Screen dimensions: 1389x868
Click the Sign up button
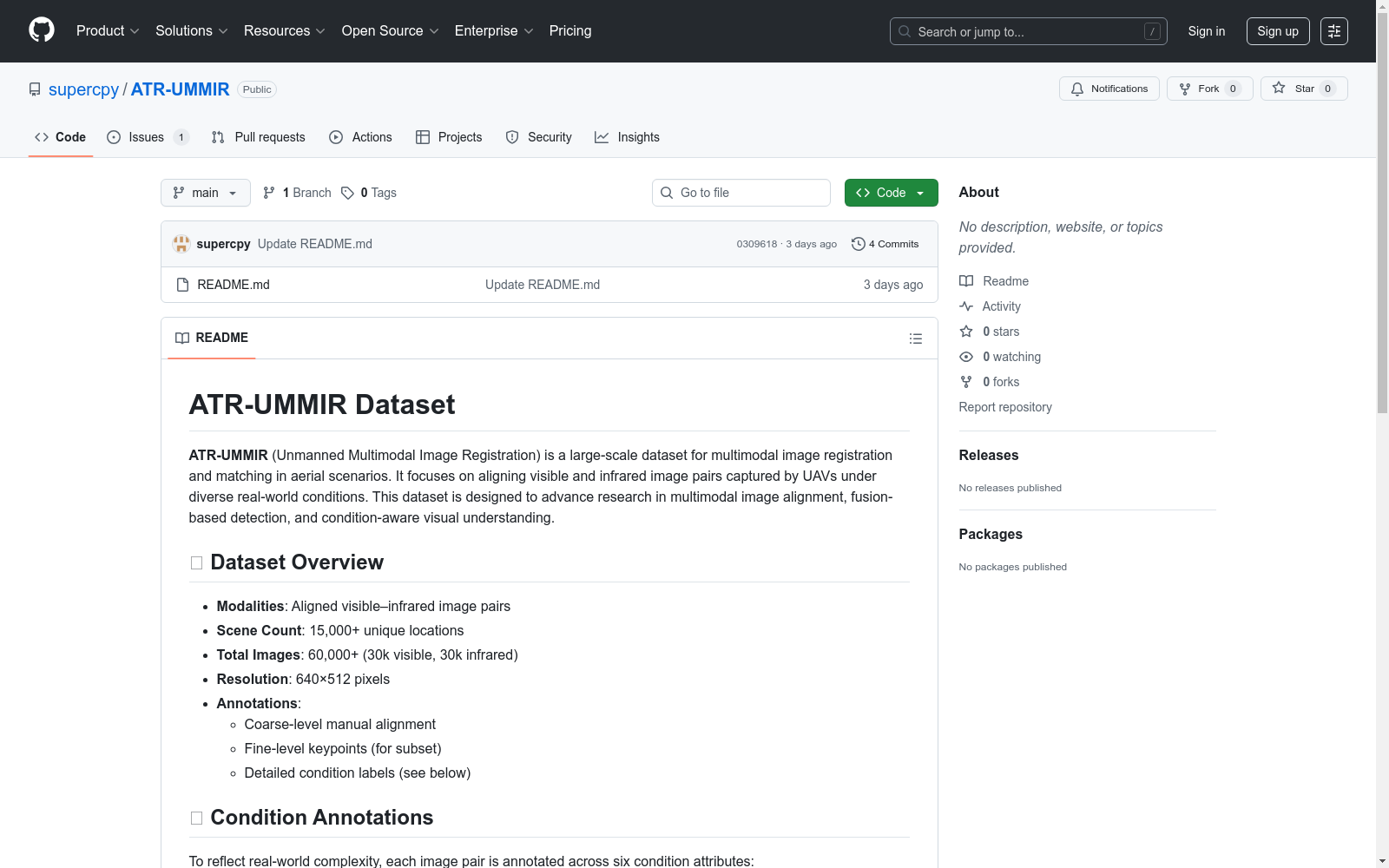1277,31
